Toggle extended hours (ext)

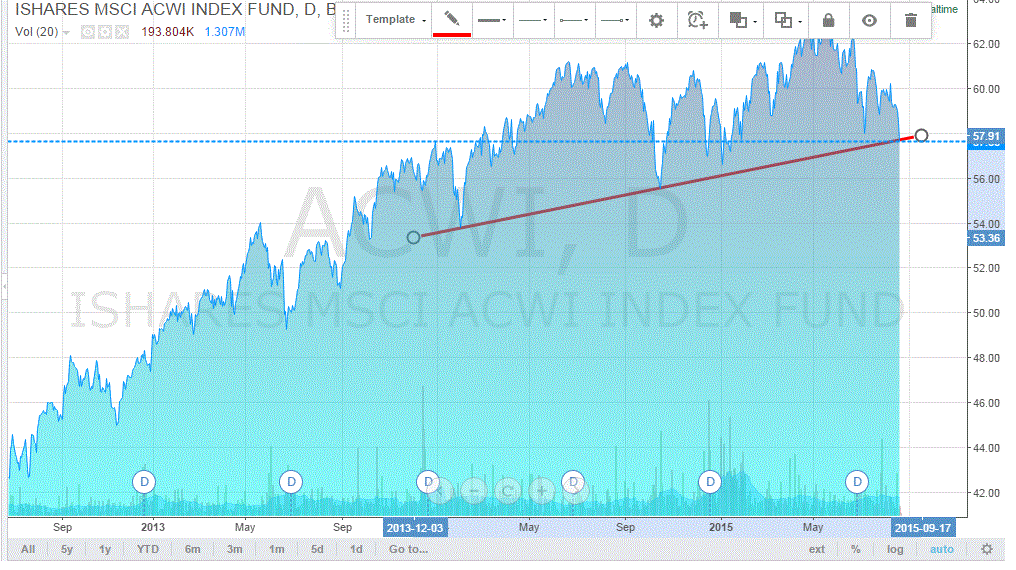[817, 549]
